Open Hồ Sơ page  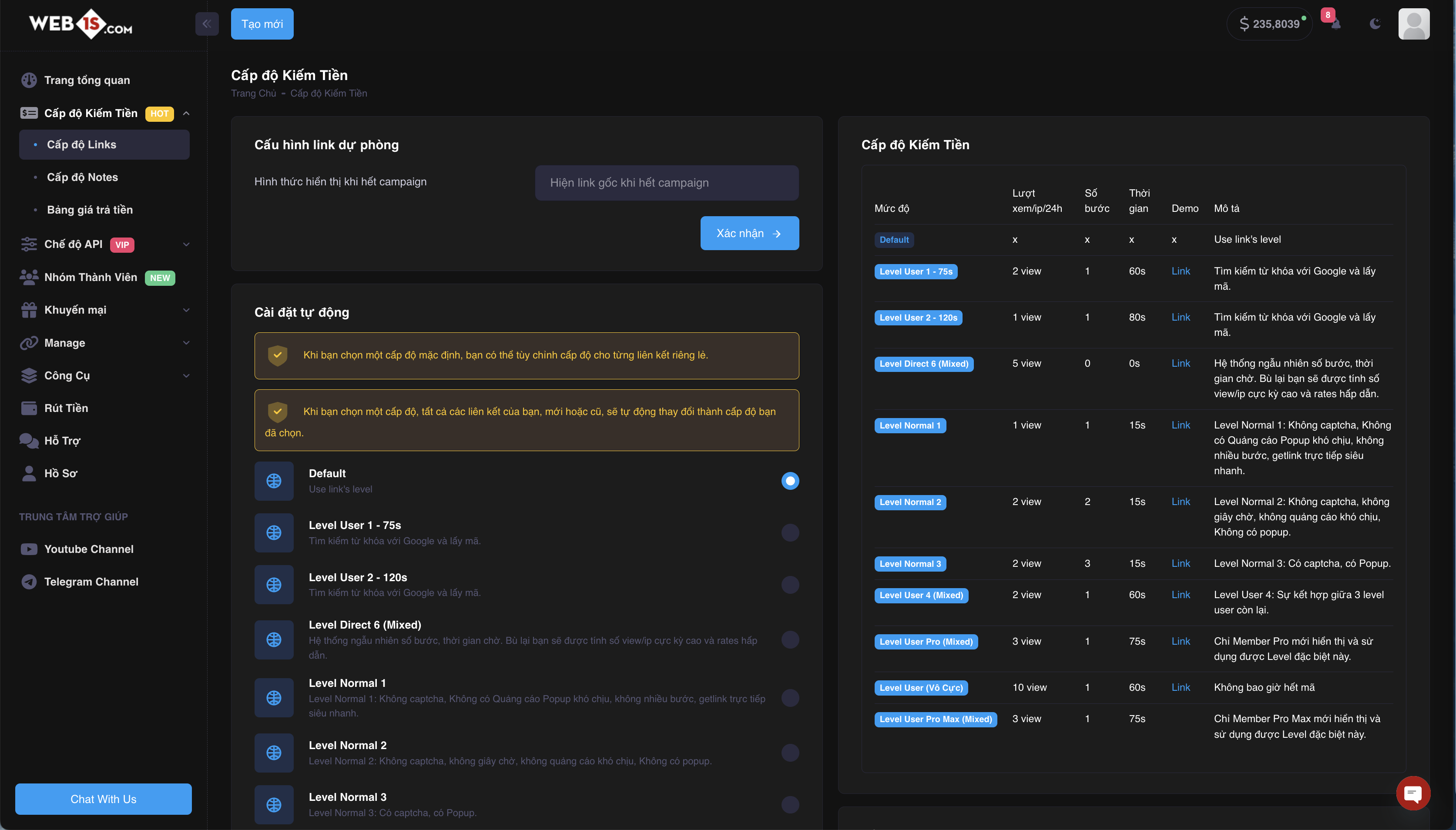pyautogui.click(x=104, y=474)
